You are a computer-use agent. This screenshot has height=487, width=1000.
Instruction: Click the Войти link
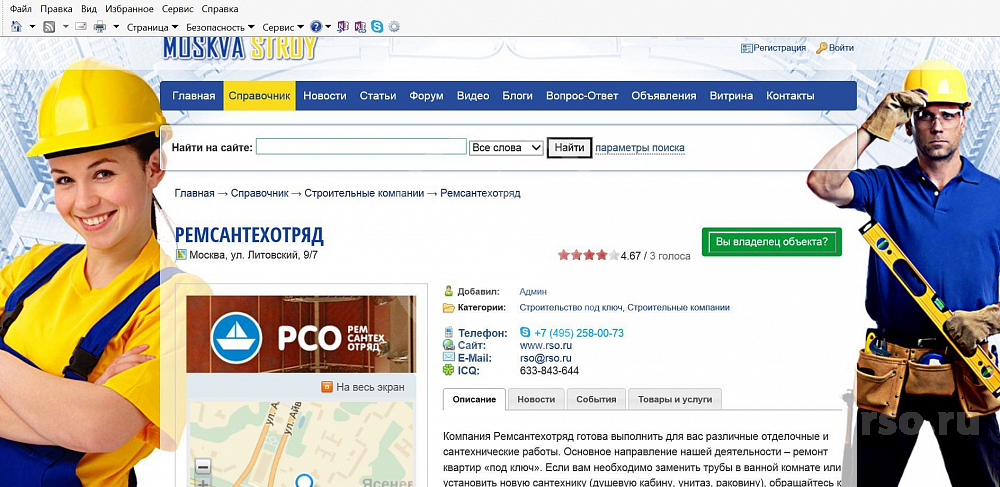[841, 48]
